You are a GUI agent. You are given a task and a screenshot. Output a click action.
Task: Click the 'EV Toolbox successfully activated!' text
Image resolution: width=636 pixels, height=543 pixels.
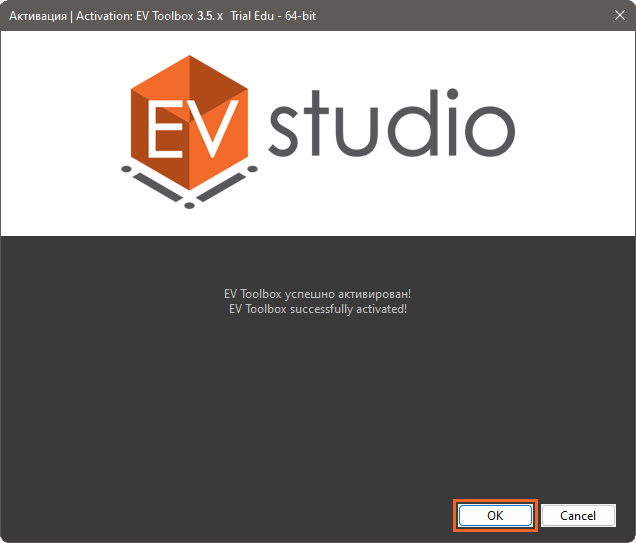coord(318,309)
